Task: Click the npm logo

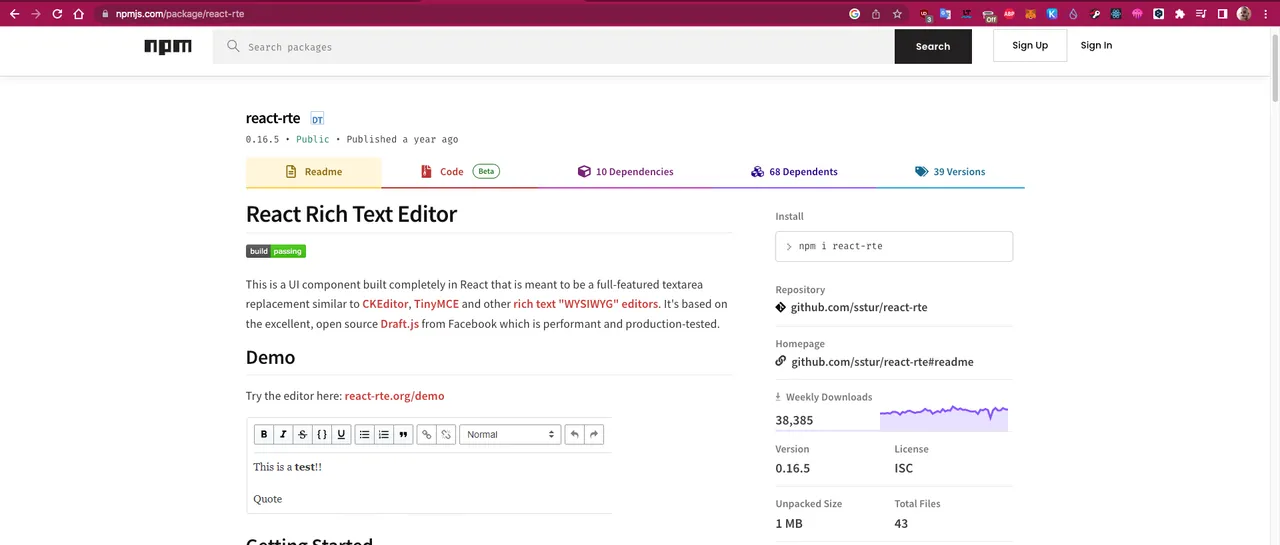Action: pos(168,46)
